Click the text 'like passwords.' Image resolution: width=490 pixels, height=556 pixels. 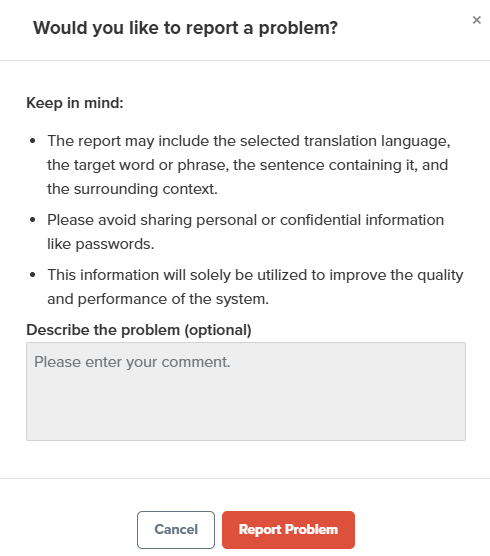pyautogui.click(x=101, y=244)
